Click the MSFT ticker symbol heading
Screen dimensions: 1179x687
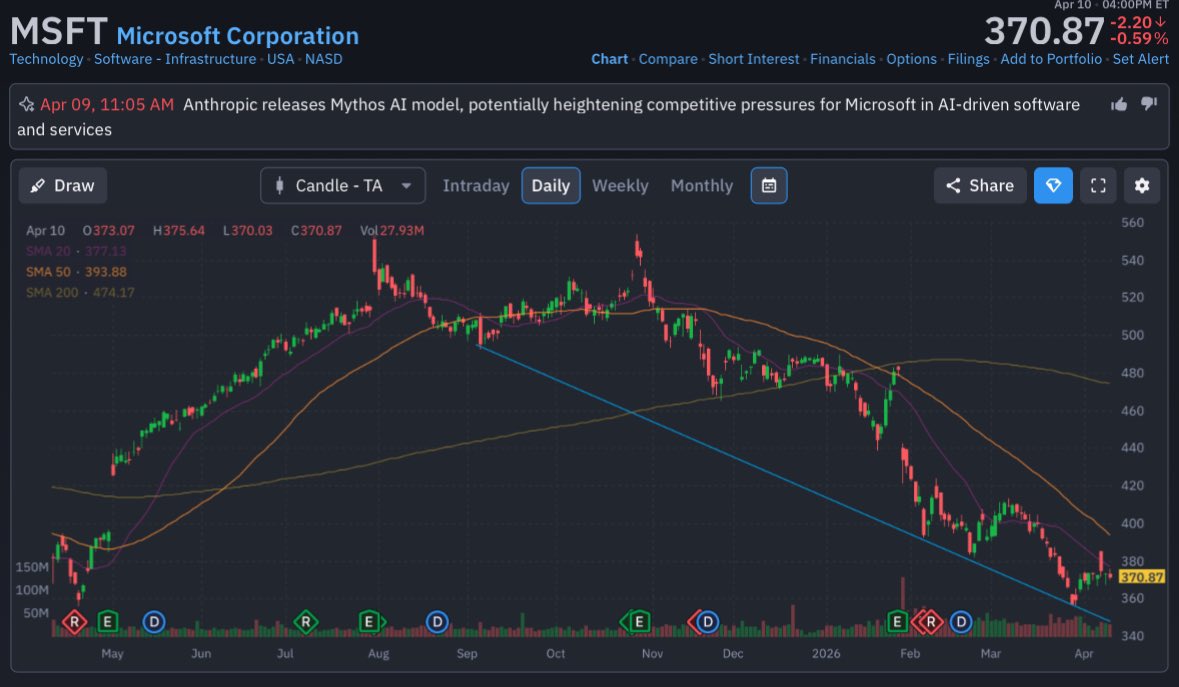(59, 32)
